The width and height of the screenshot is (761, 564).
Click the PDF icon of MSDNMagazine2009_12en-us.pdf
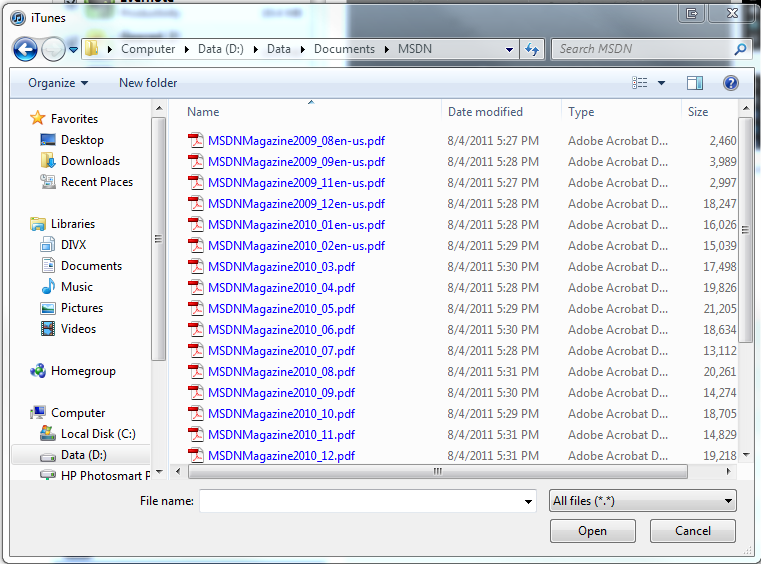(196, 203)
